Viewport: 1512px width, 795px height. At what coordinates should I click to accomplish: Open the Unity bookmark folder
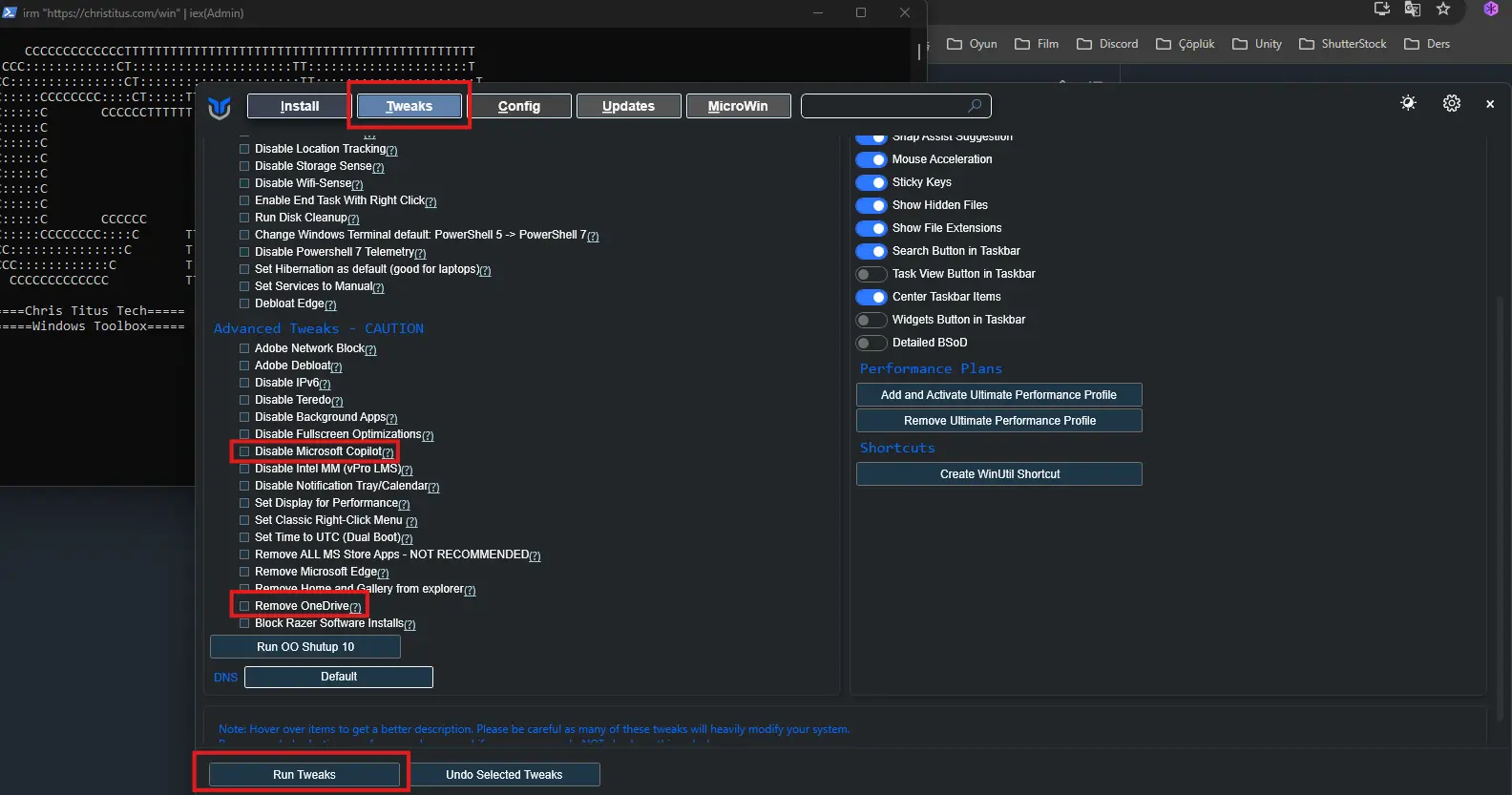[x=1257, y=44]
